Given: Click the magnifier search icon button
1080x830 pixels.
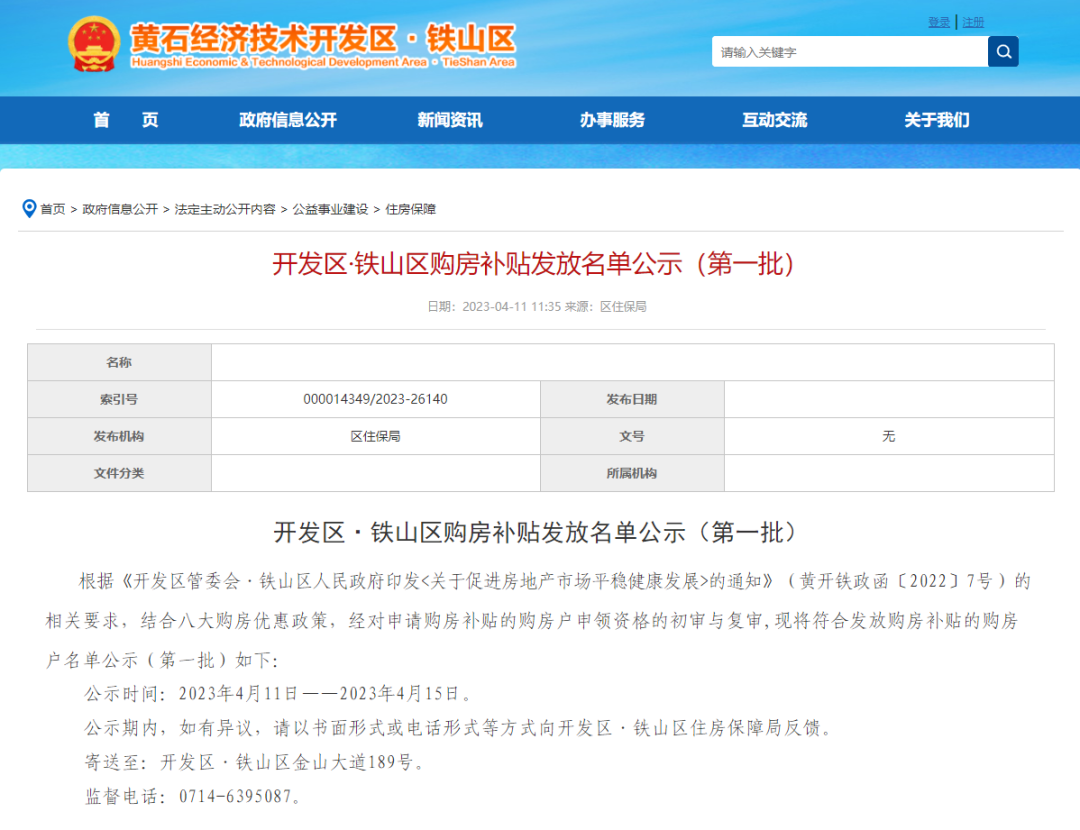Looking at the screenshot, I should [x=1003, y=52].
